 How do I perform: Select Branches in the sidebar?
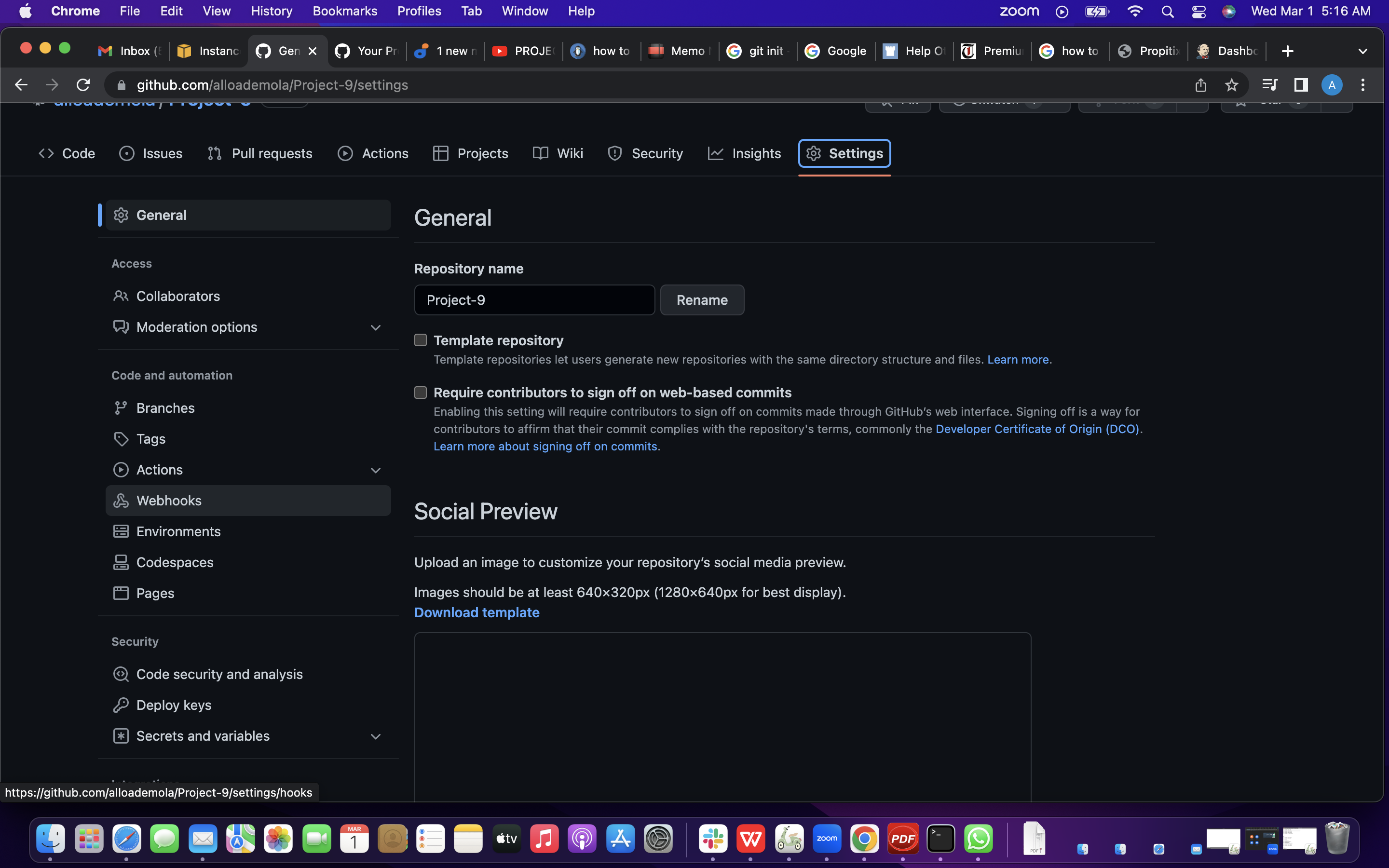[x=165, y=407]
